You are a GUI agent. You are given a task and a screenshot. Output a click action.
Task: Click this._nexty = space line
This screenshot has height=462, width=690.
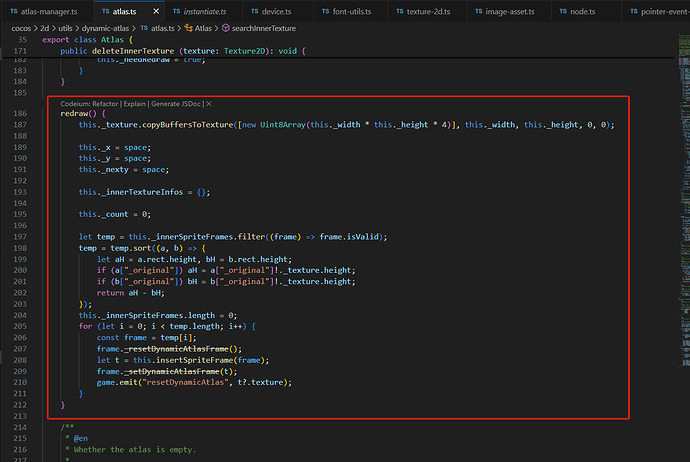(124, 169)
